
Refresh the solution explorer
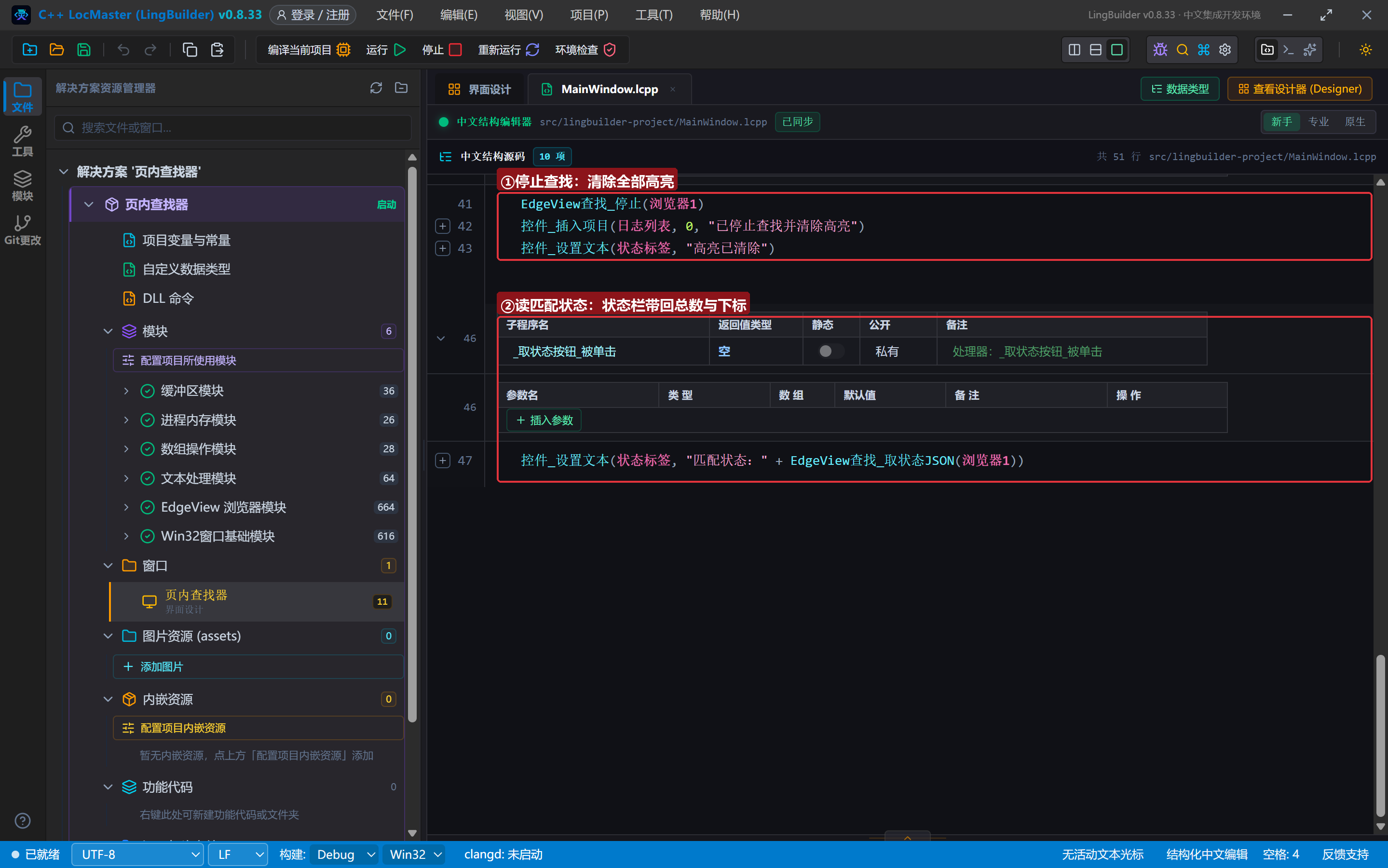pos(376,88)
